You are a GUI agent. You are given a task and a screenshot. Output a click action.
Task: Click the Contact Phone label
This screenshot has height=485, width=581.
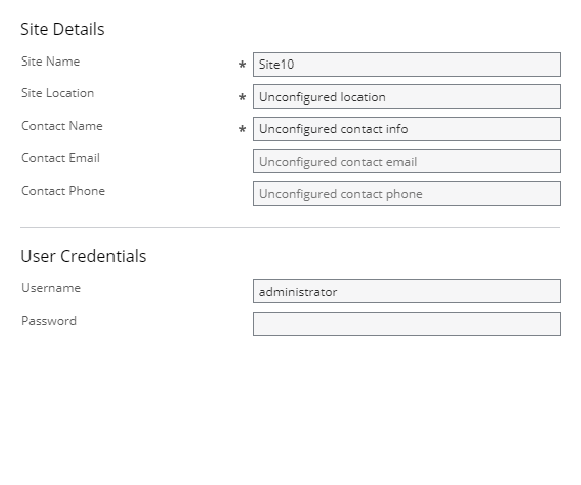[x=63, y=191]
